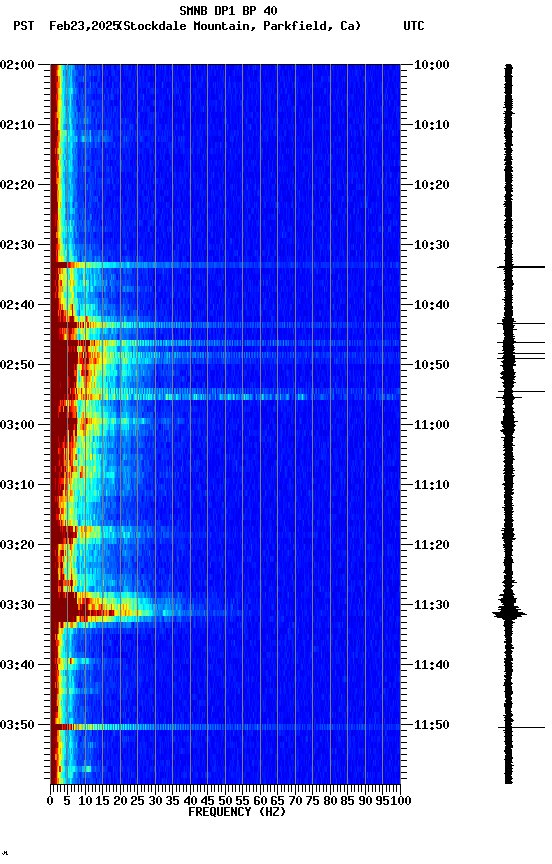Viewport: 552px width, 864px height.
Task: Click the PST time label 03:40
Action: point(17,666)
